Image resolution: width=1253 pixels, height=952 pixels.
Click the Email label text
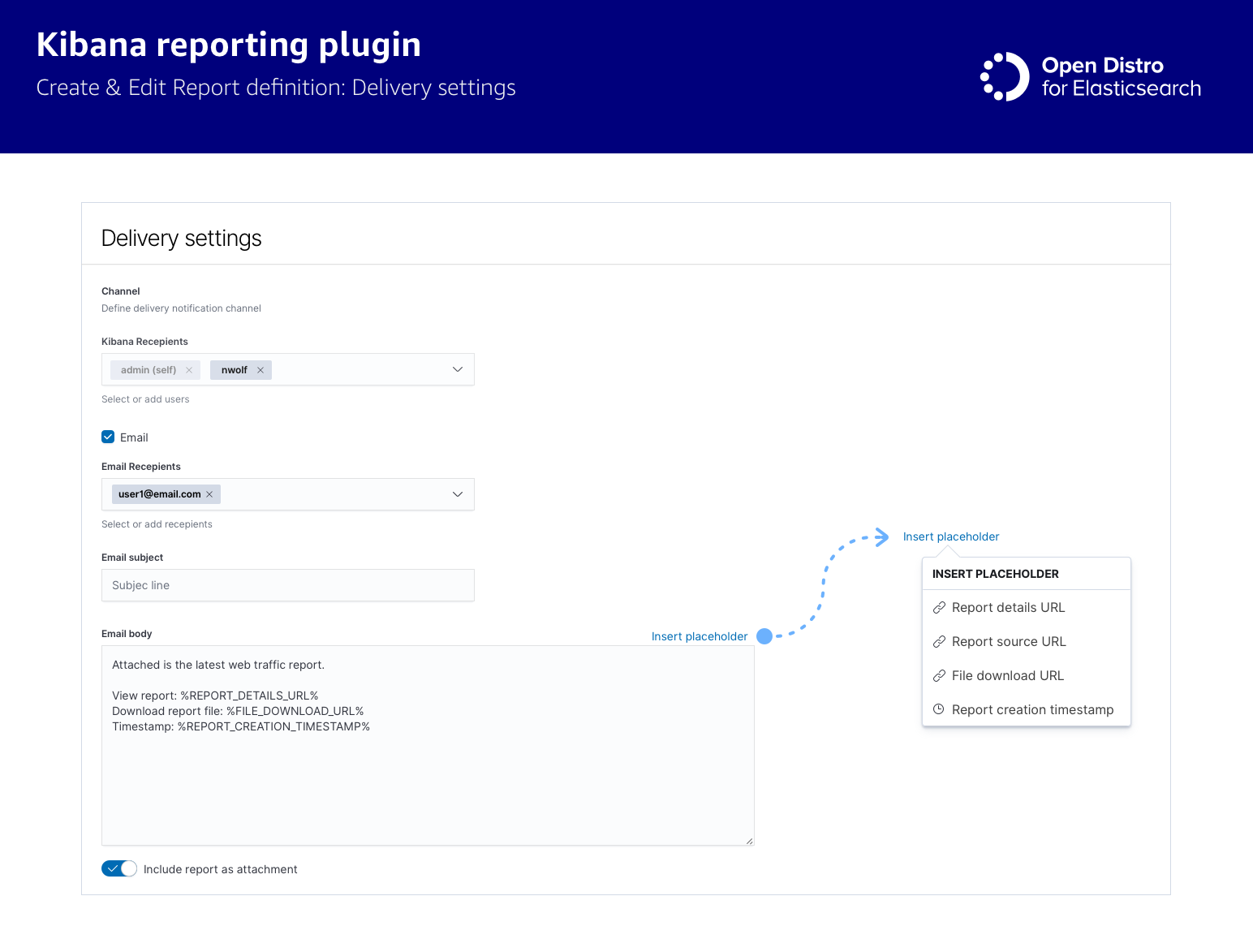pyautogui.click(x=134, y=437)
